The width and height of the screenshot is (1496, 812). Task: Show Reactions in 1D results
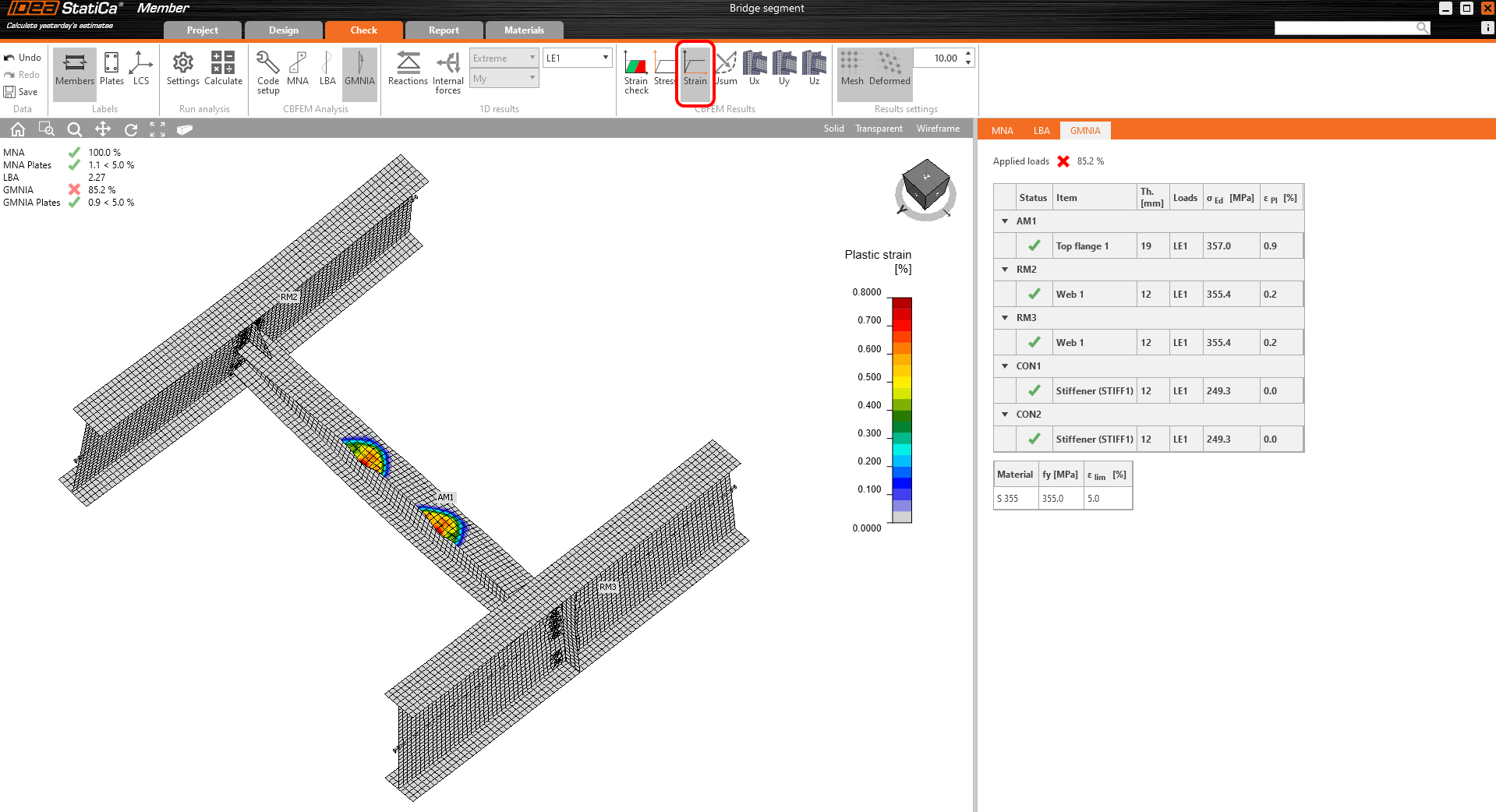tap(408, 69)
